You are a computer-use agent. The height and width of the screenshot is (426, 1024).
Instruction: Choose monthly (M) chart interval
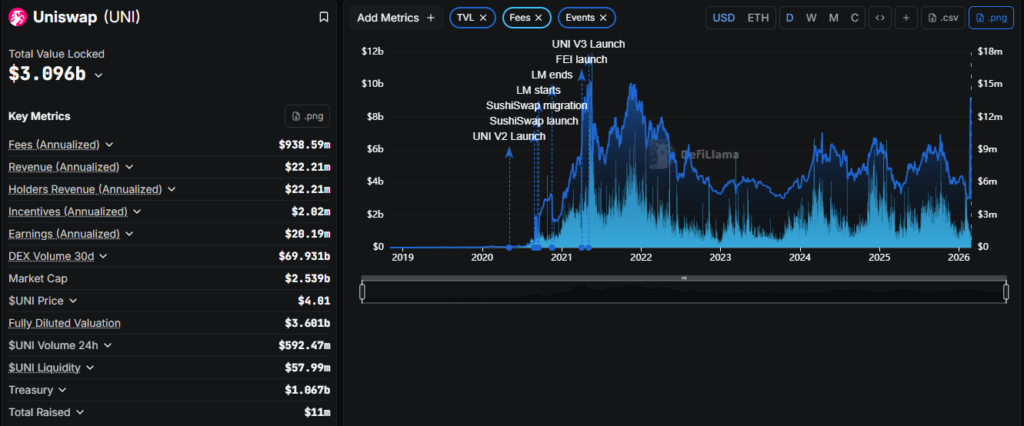pos(833,18)
